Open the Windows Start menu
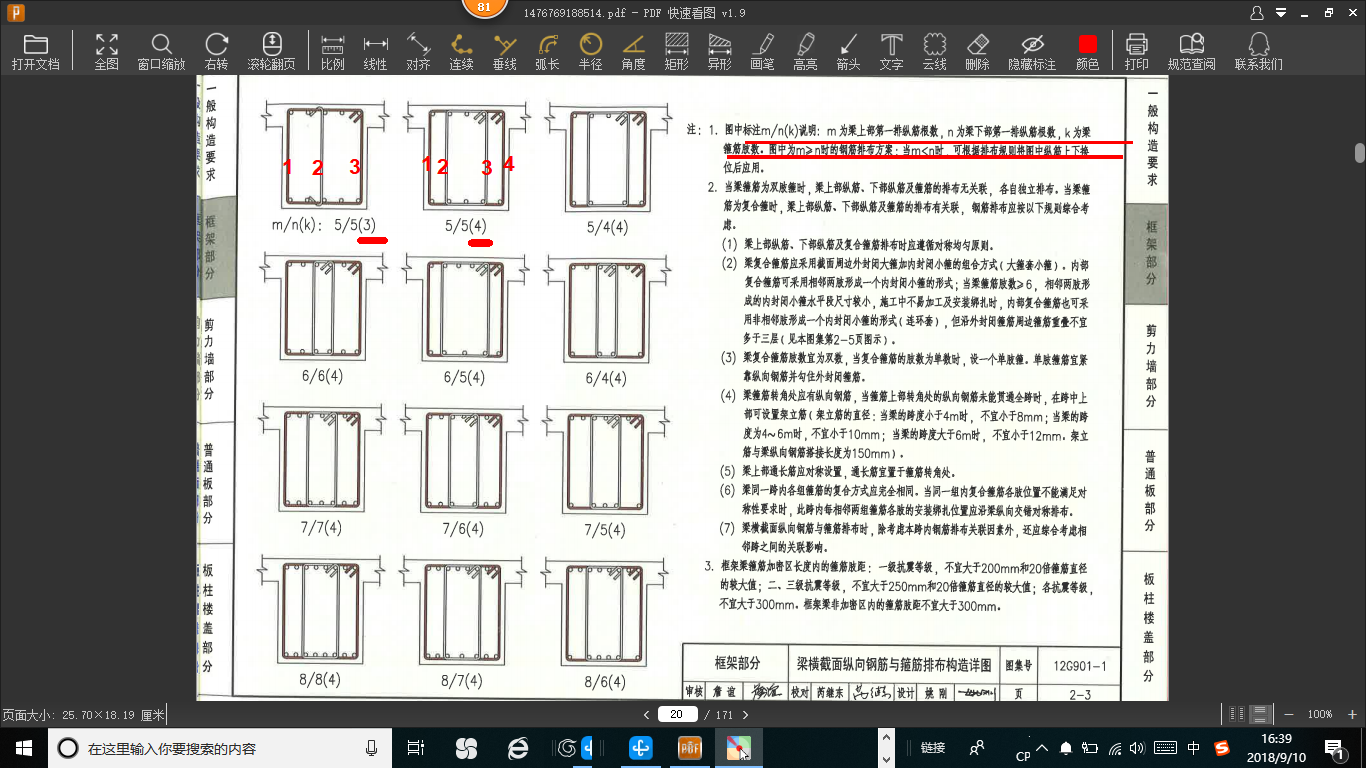Viewport: 1366px width, 768px height. coord(24,747)
